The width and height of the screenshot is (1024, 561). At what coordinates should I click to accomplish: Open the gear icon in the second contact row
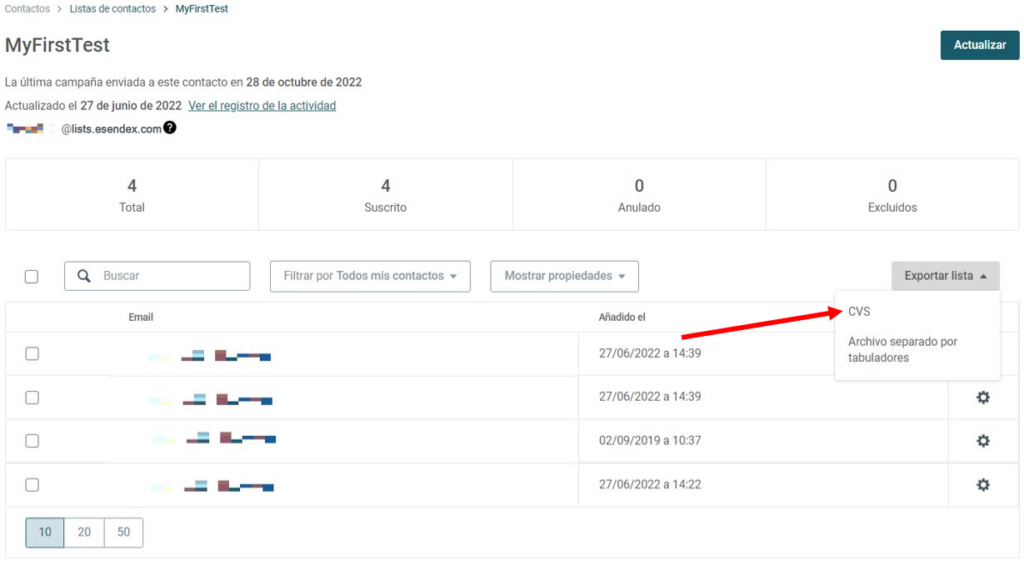982,397
